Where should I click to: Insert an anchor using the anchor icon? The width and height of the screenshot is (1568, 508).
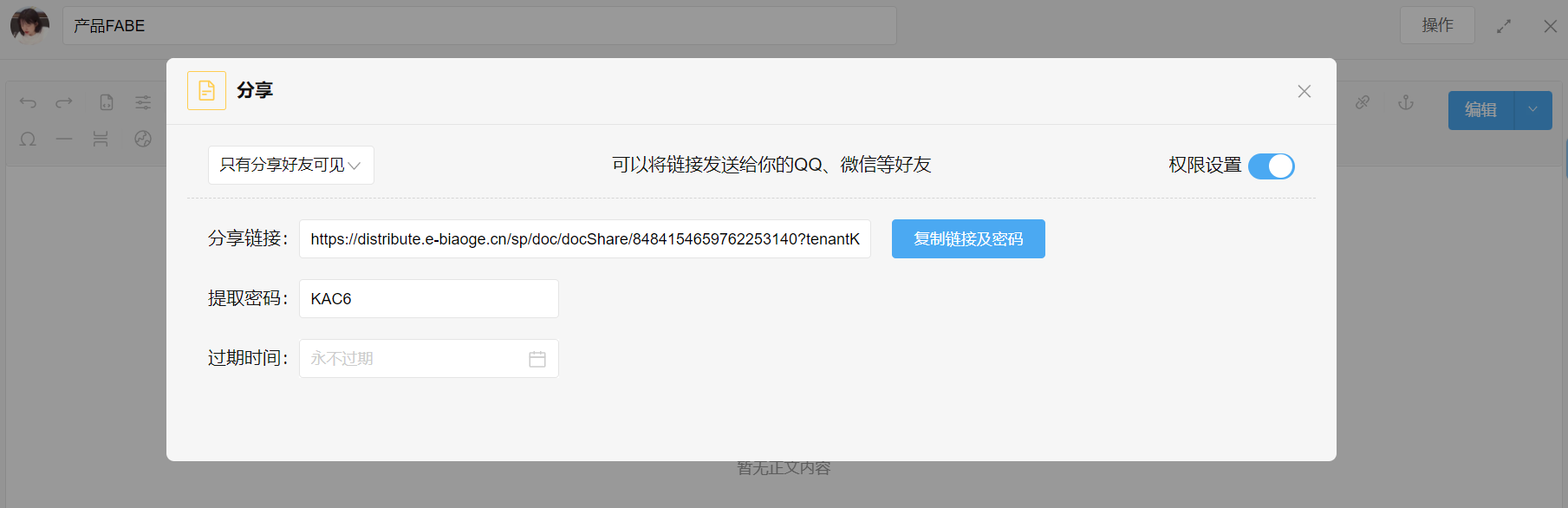click(x=1406, y=102)
